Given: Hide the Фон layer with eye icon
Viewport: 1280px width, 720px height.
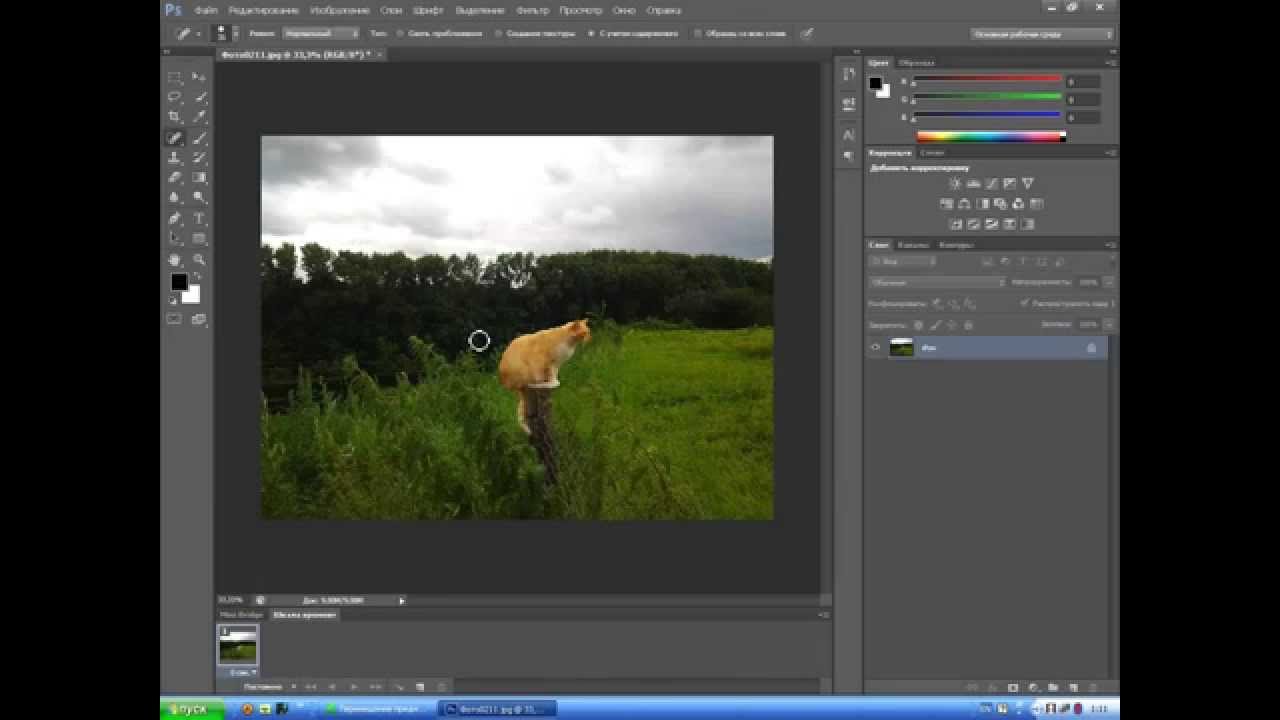Looking at the screenshot, I should (876, 347).
